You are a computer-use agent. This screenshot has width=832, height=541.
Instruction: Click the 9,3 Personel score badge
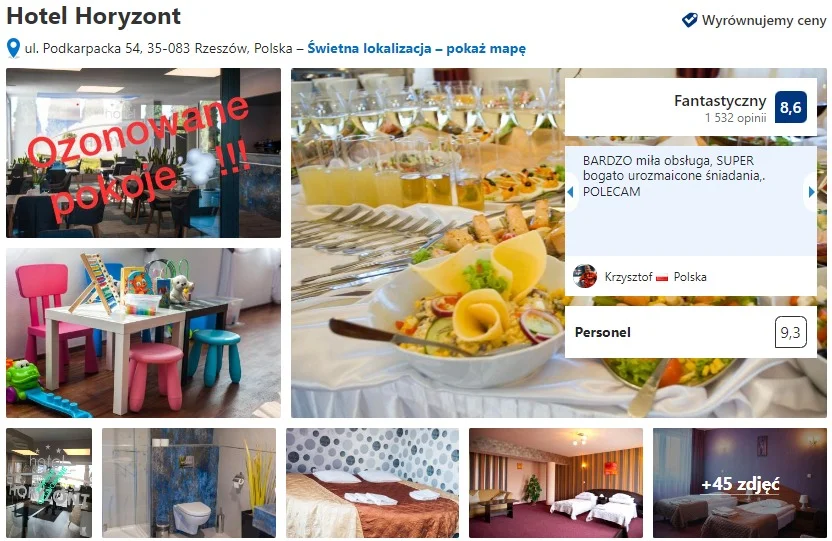pyautogui.click(x=790, y=333)
